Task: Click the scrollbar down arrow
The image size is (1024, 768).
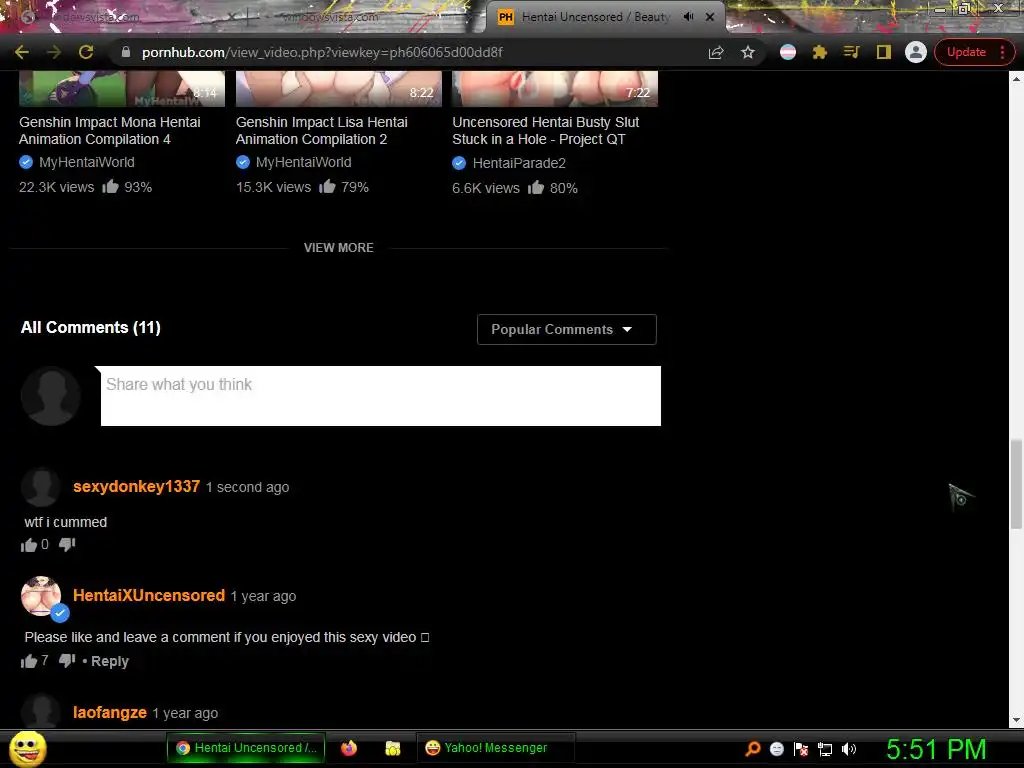Action: tap(1016, 720)
